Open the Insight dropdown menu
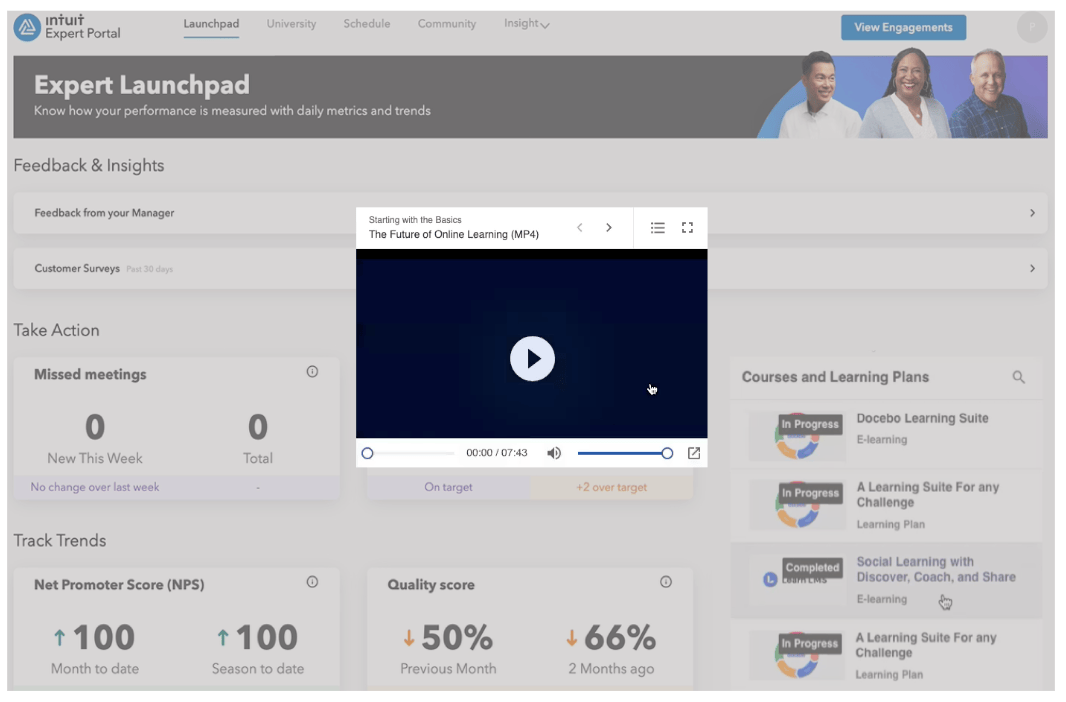The width and height of the screenshot is (1066, 702). [526, 24]
